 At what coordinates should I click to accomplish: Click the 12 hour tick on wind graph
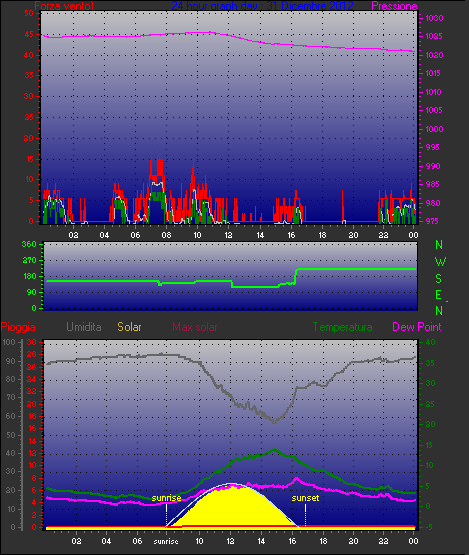pyautogui.click(x=228, y=235)
